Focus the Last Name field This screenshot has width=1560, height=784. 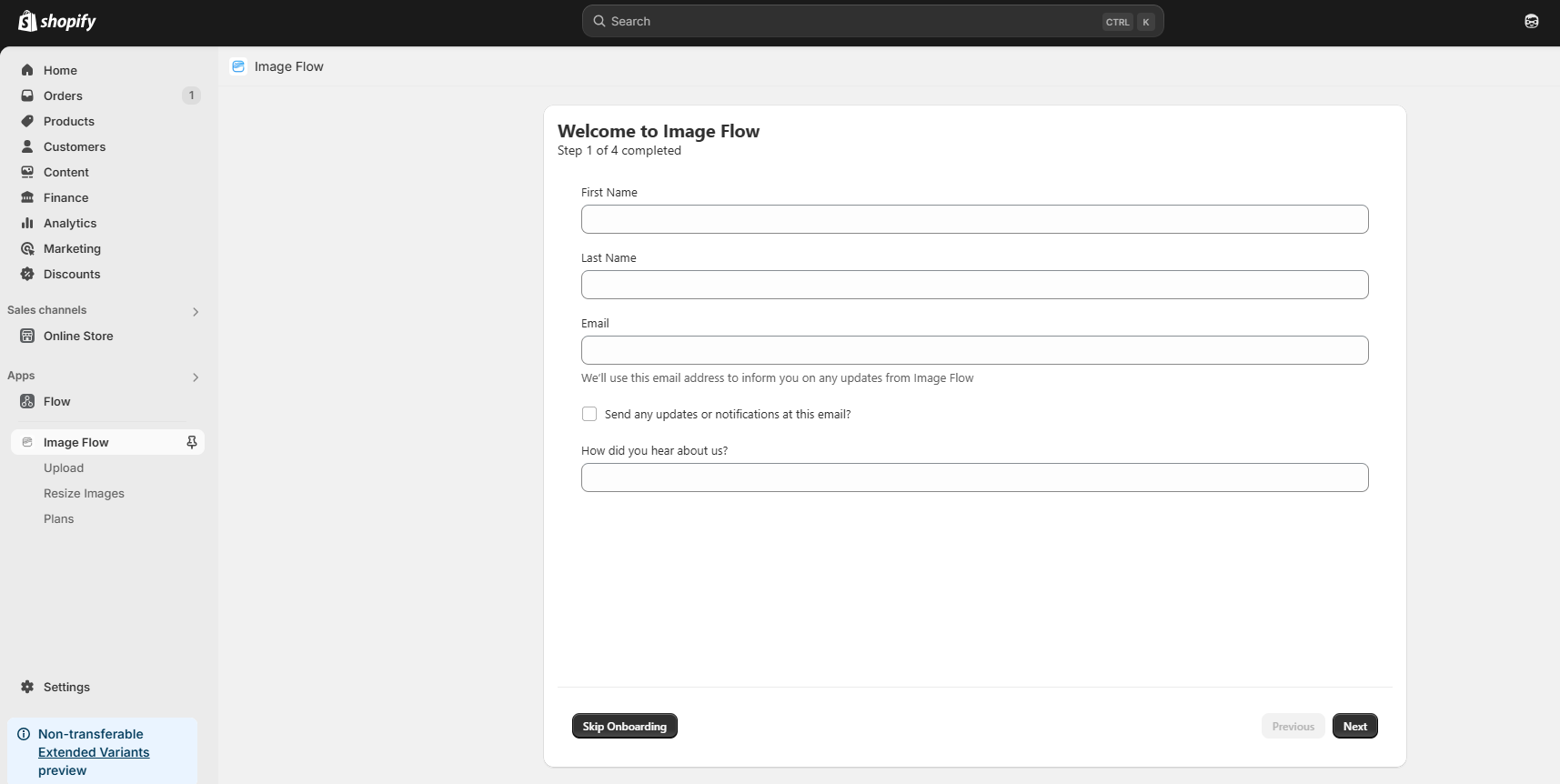point(975,285)
